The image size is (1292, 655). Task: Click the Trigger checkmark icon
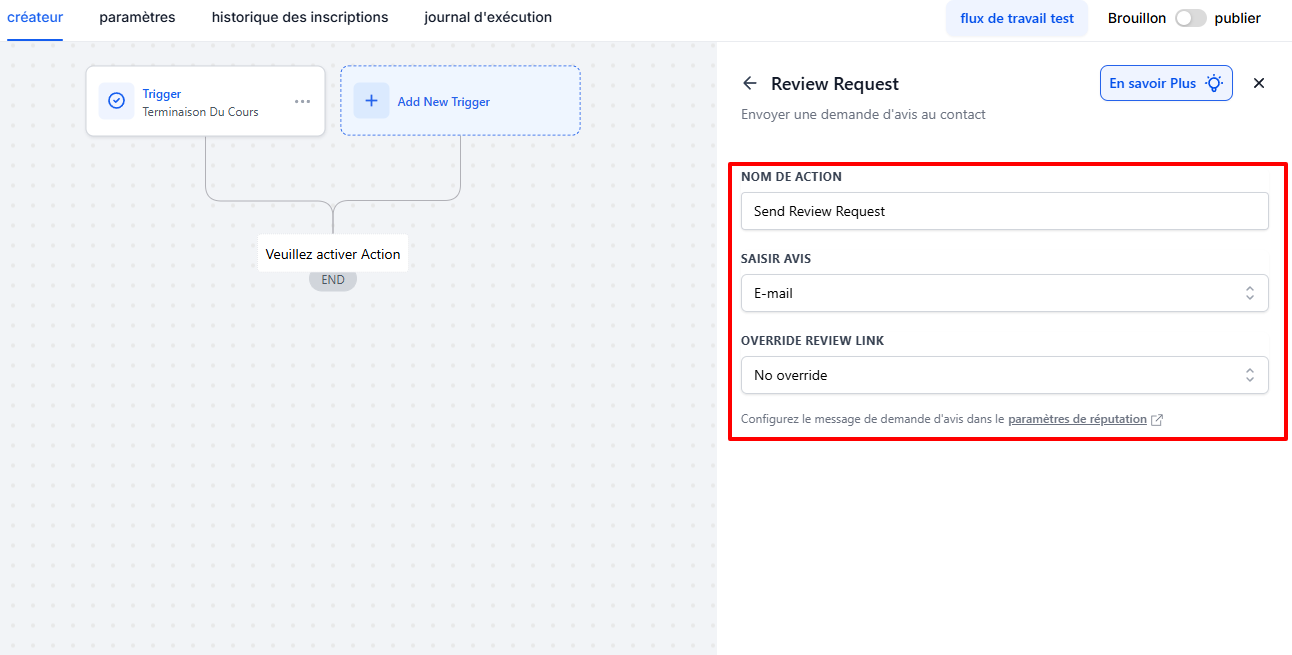pos(116,101)
